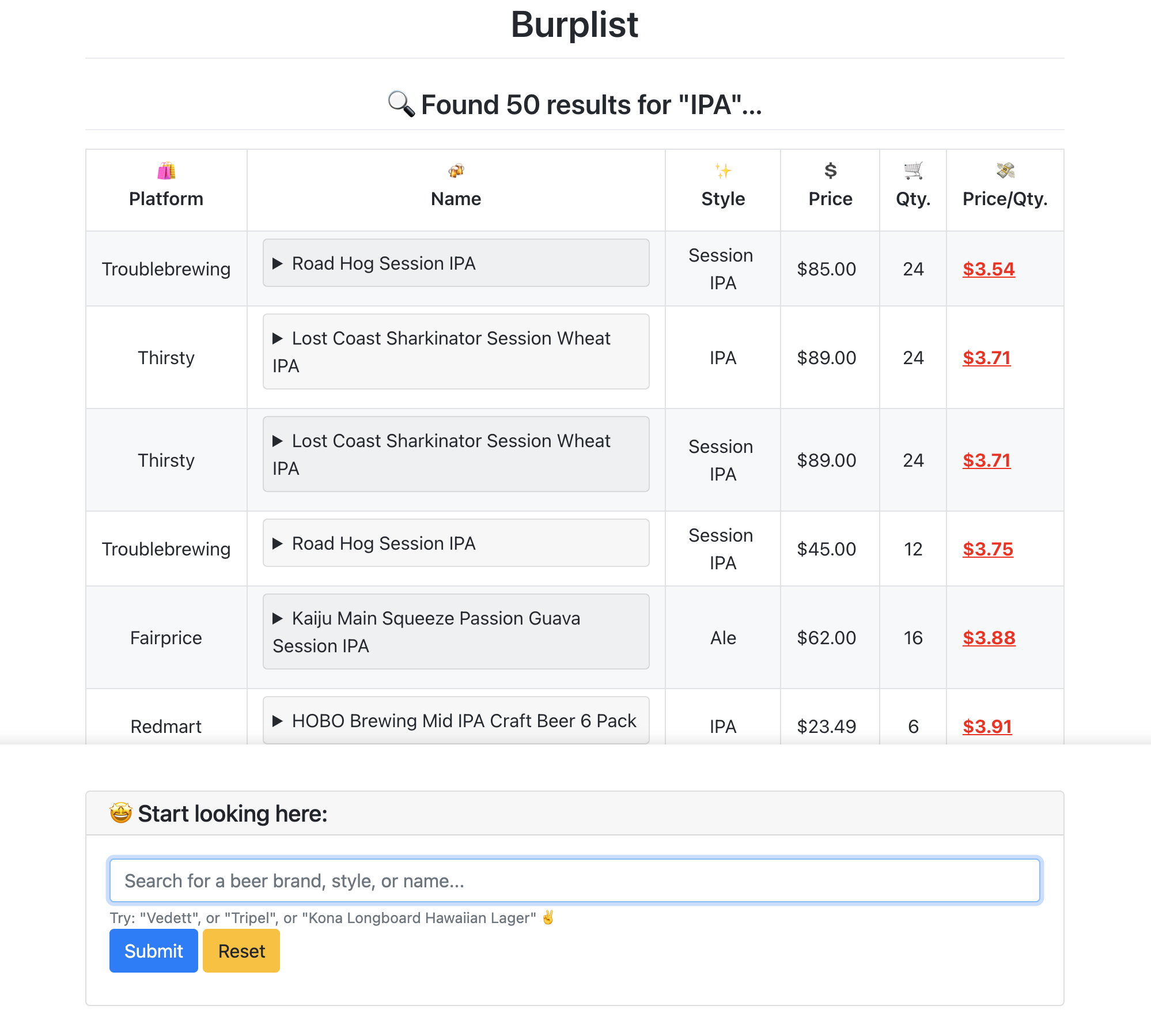Click the sparkles icon above Style column
Viewport: 1151px width, 1036px height.
(x=722, y=171)
